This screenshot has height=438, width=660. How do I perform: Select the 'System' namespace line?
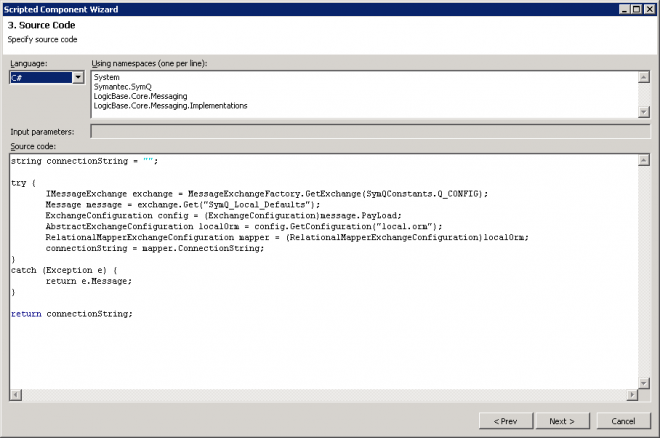107,77
